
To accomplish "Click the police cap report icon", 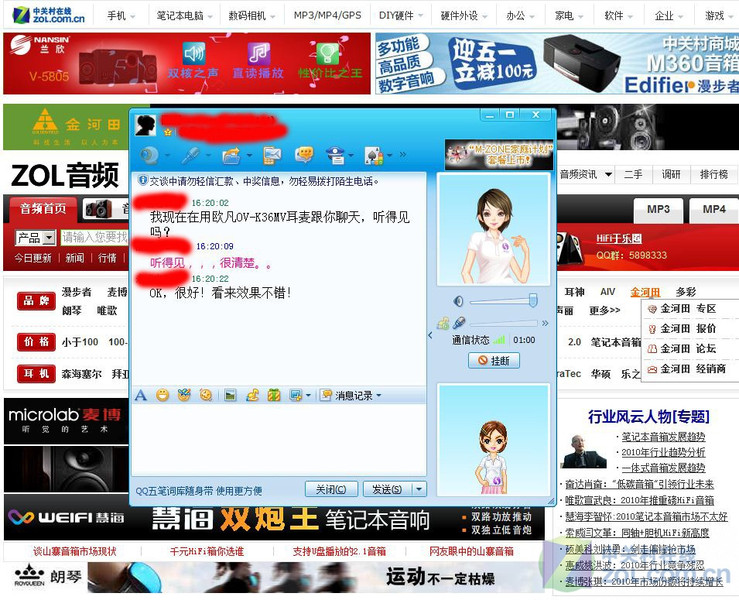I will 336,155.
